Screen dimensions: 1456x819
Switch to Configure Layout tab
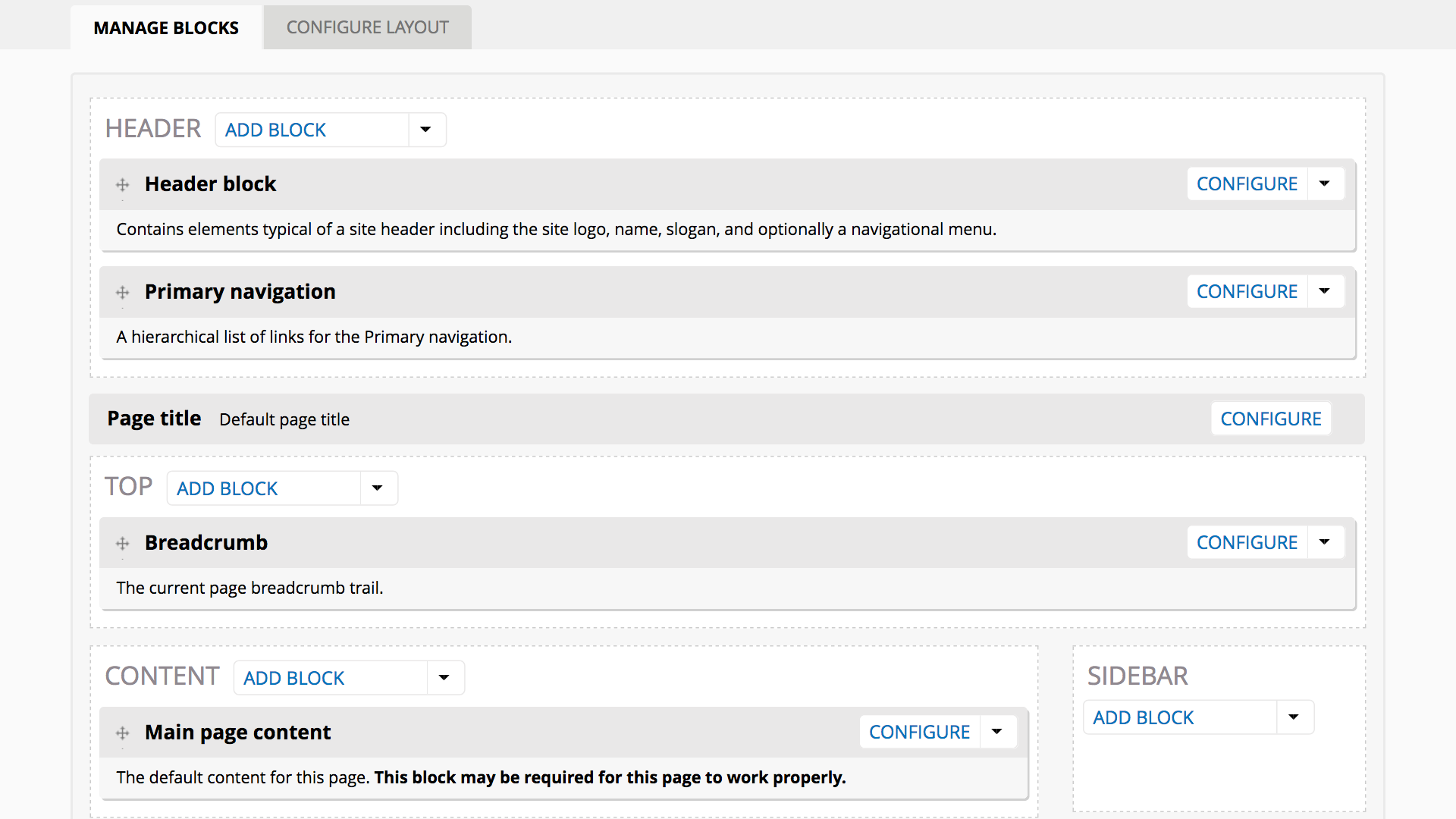pyautogui.click(x=367, y=28)
